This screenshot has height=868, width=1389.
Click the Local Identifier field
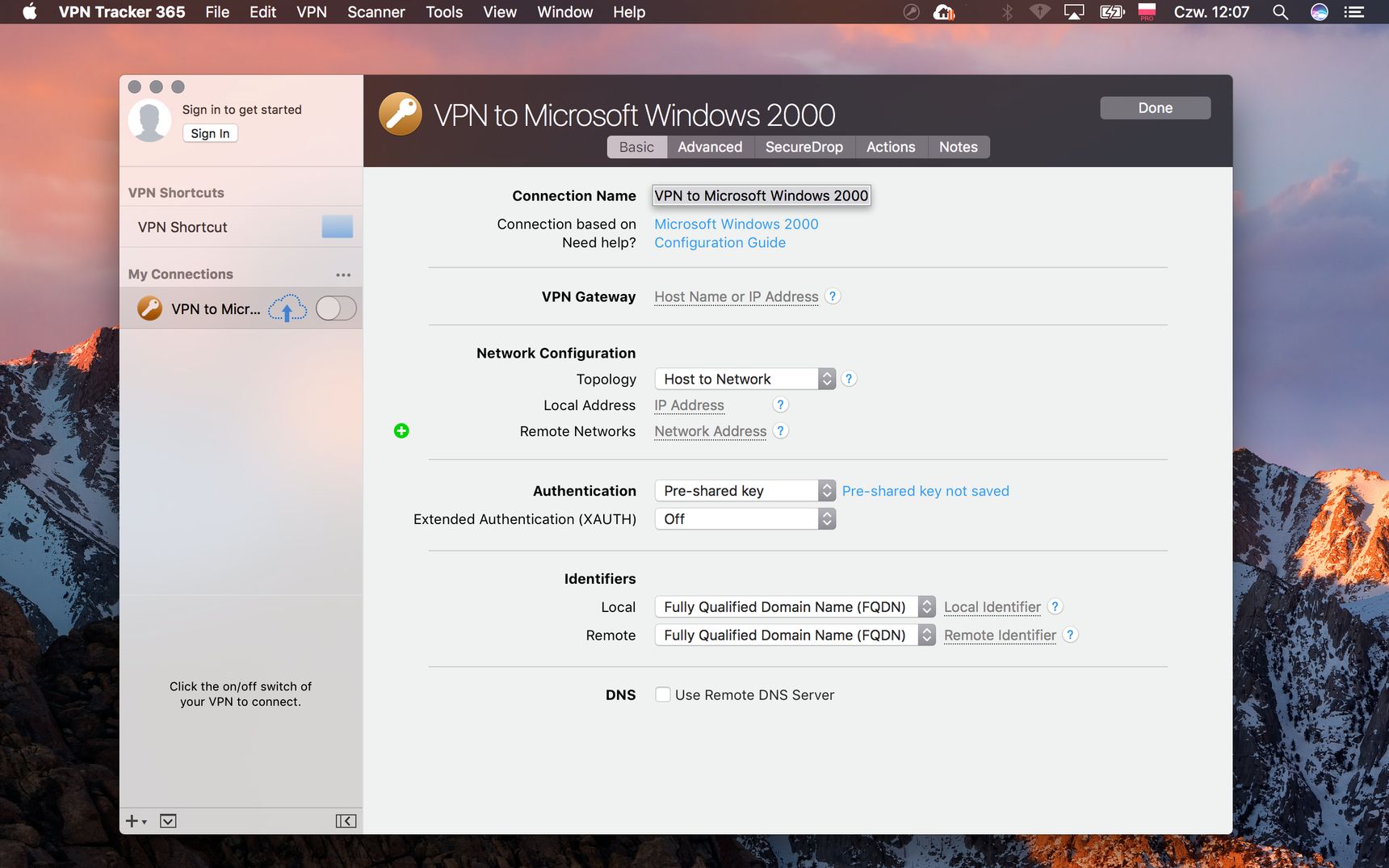[x=992, y=606]
